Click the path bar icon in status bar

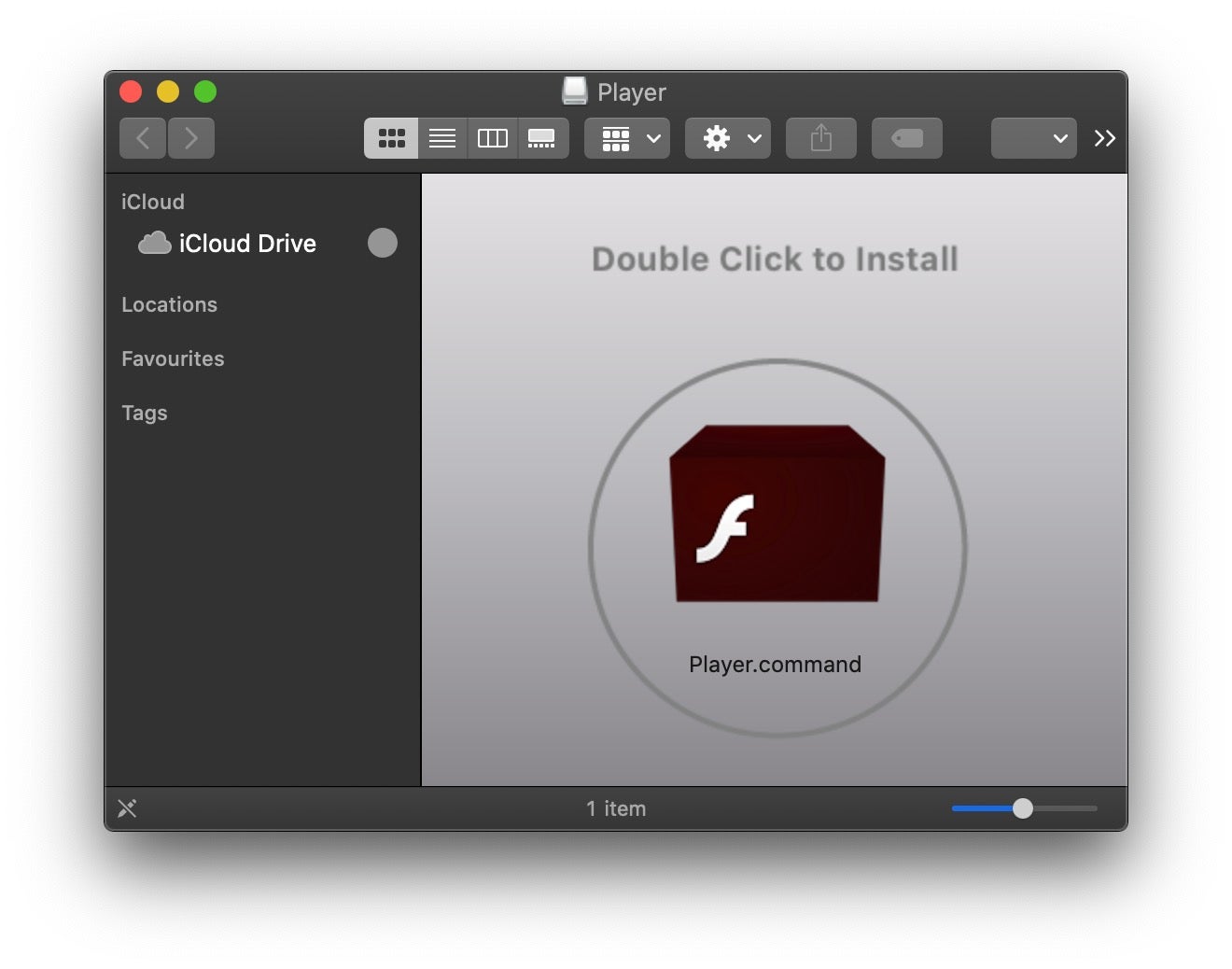click(x=128, y=808)
